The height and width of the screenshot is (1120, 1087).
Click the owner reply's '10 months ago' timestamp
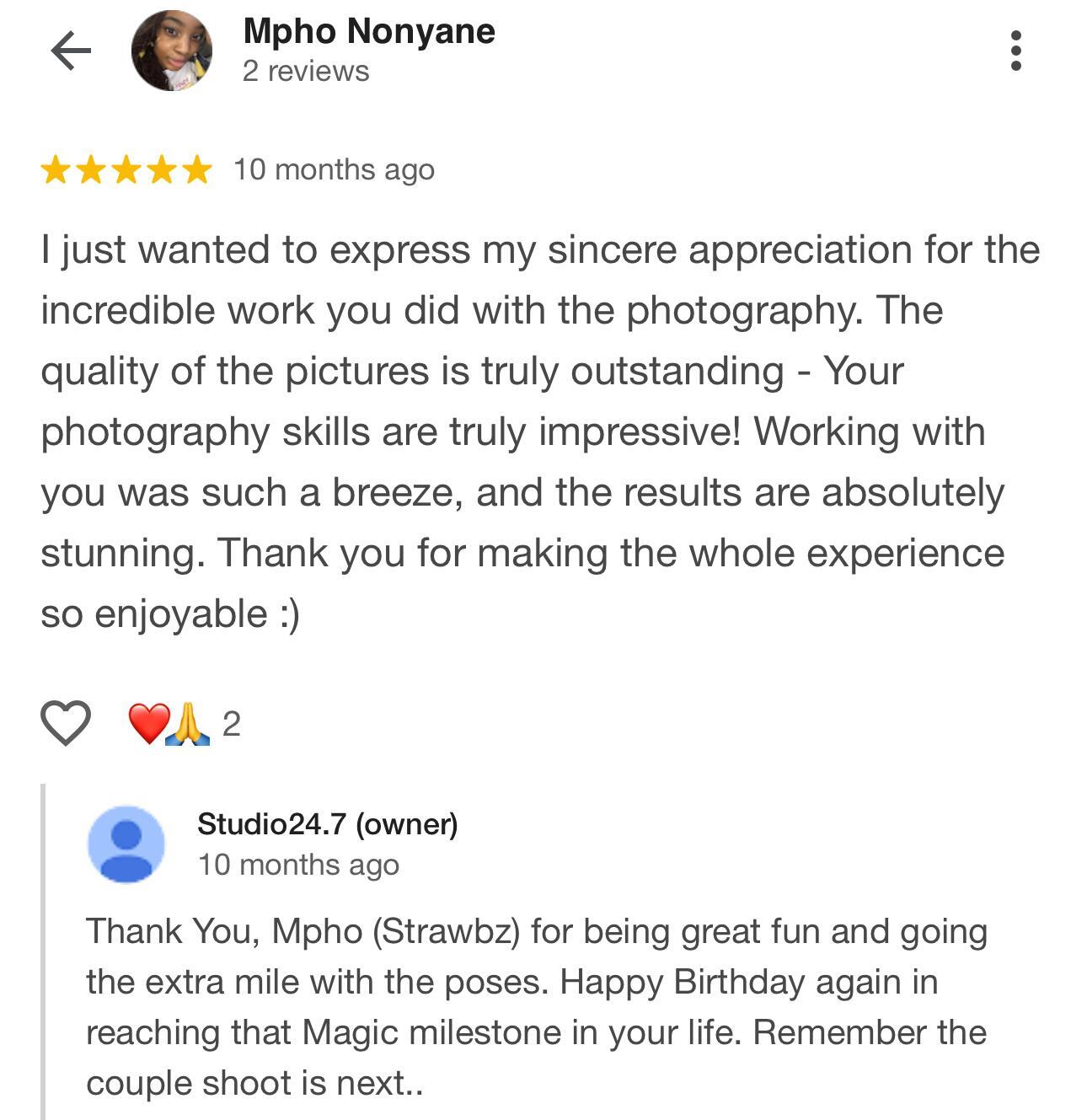point(298,865)
